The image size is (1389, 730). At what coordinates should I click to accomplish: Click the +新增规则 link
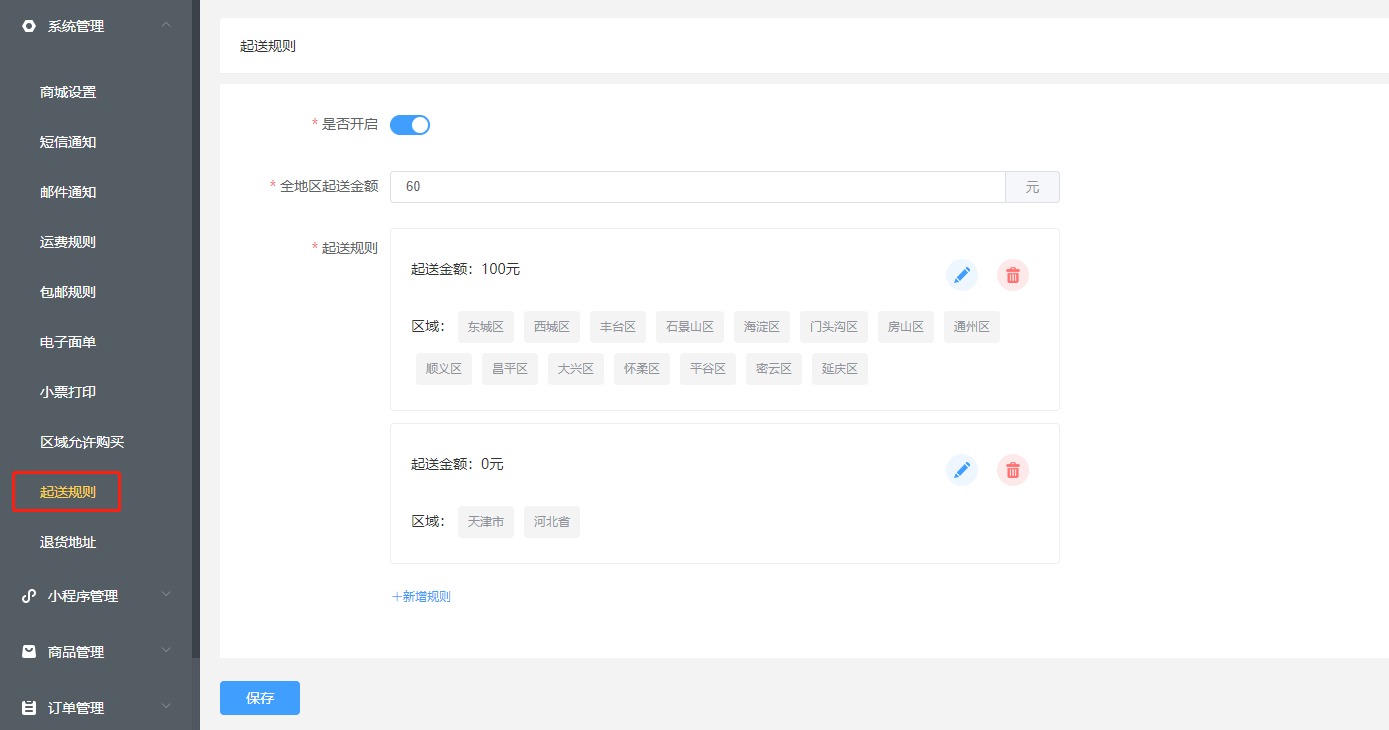point(421,597)
